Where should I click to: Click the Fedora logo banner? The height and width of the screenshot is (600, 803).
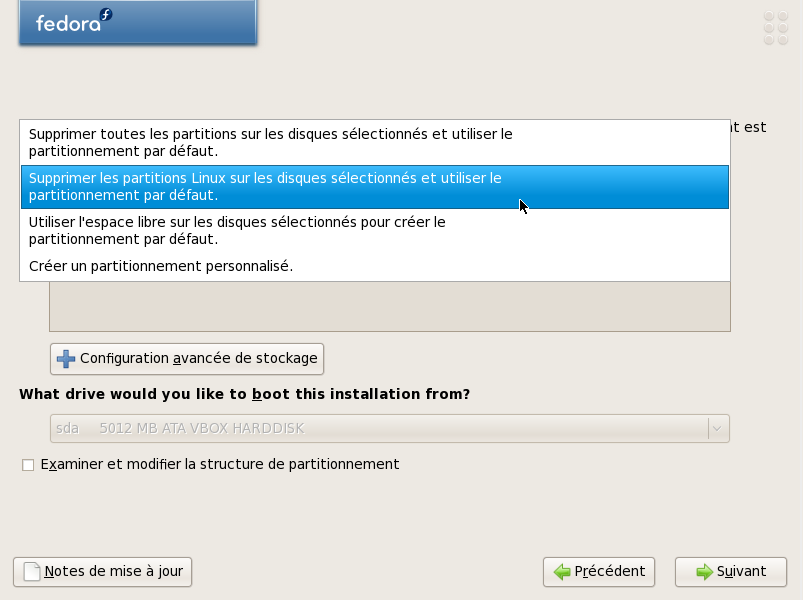pos(138,23)
